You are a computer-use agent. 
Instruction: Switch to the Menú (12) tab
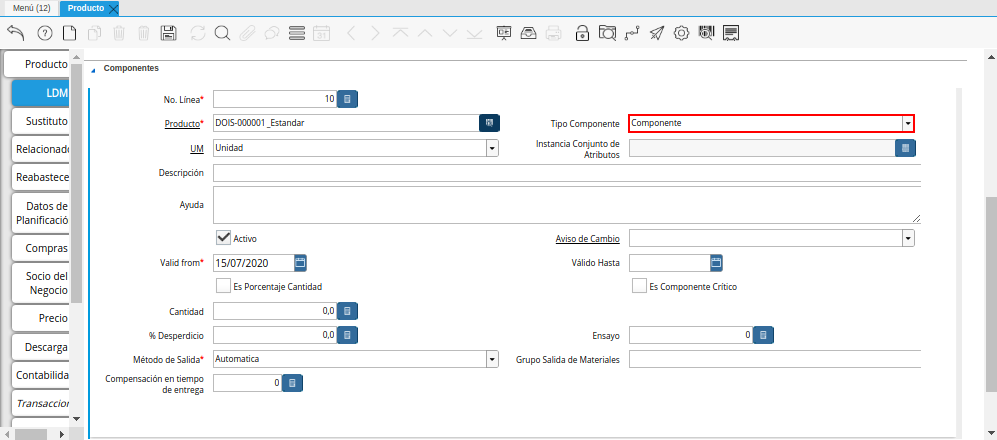pos(31,8)
